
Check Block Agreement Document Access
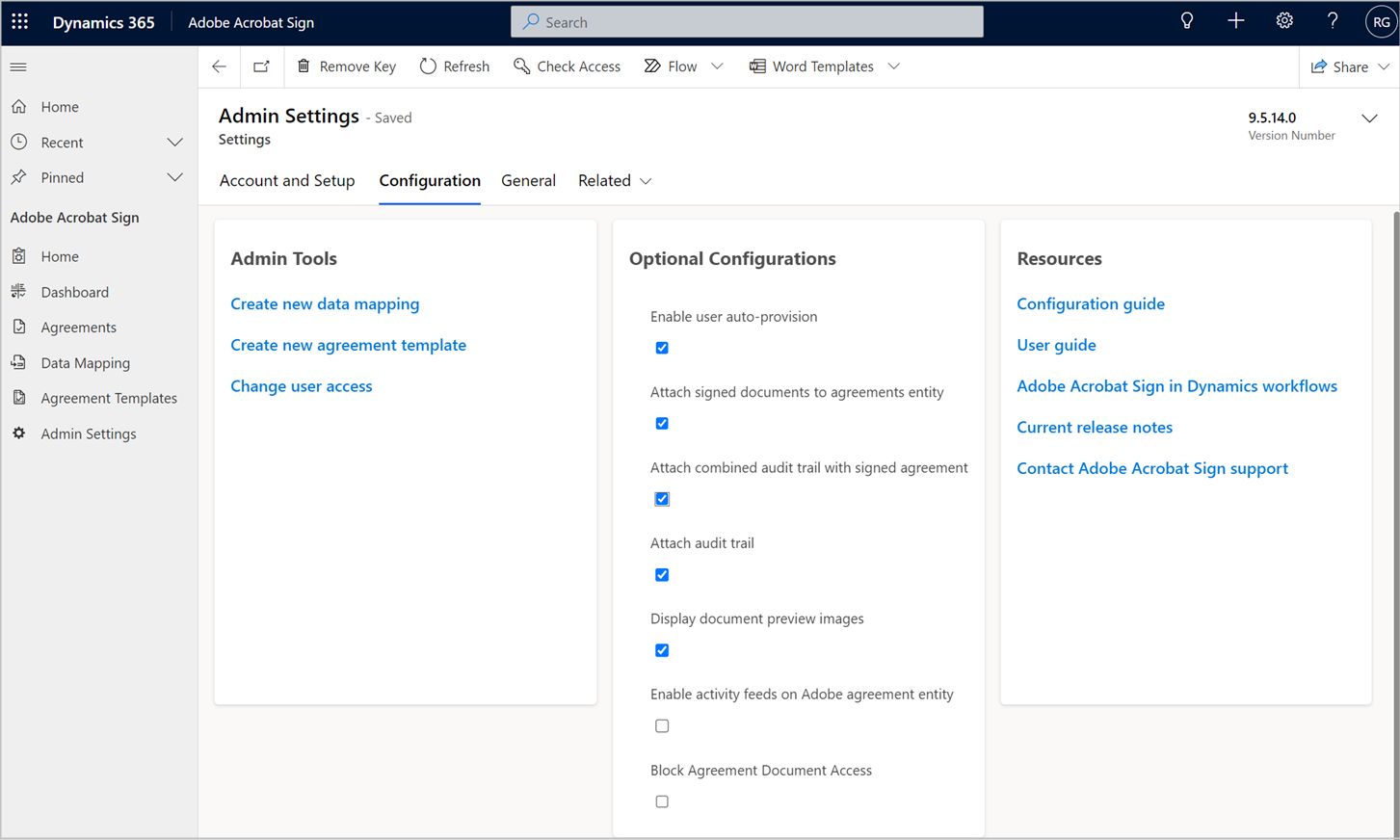[x=662, y=801]
